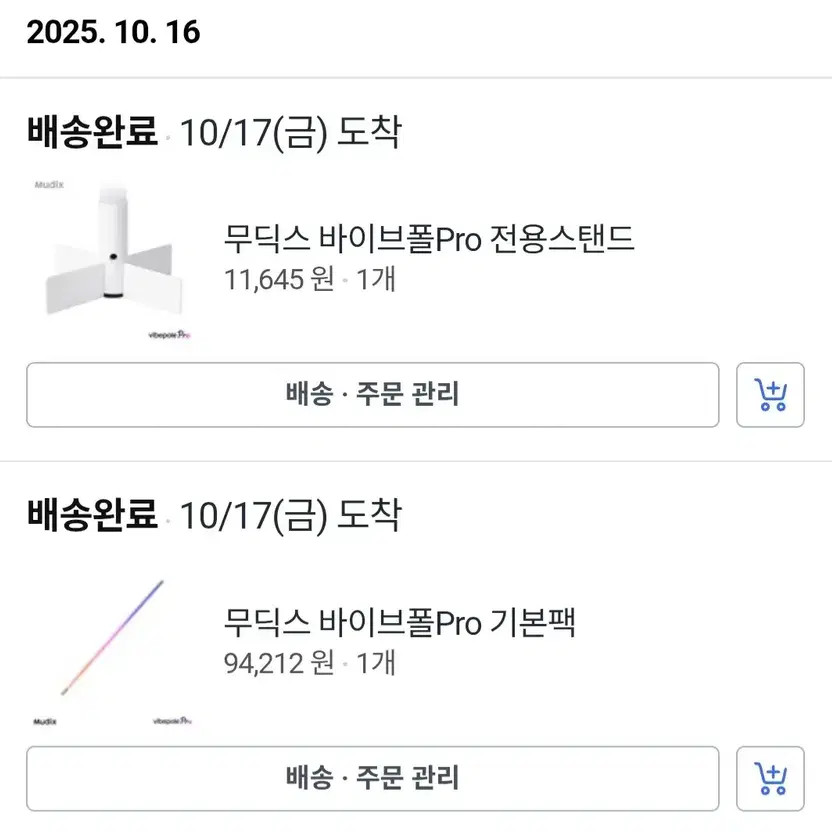The width and height of the screenshot is (832, 832).
Task: Click the rainbow light pole product thumbnail
Action: click(110, 640)
